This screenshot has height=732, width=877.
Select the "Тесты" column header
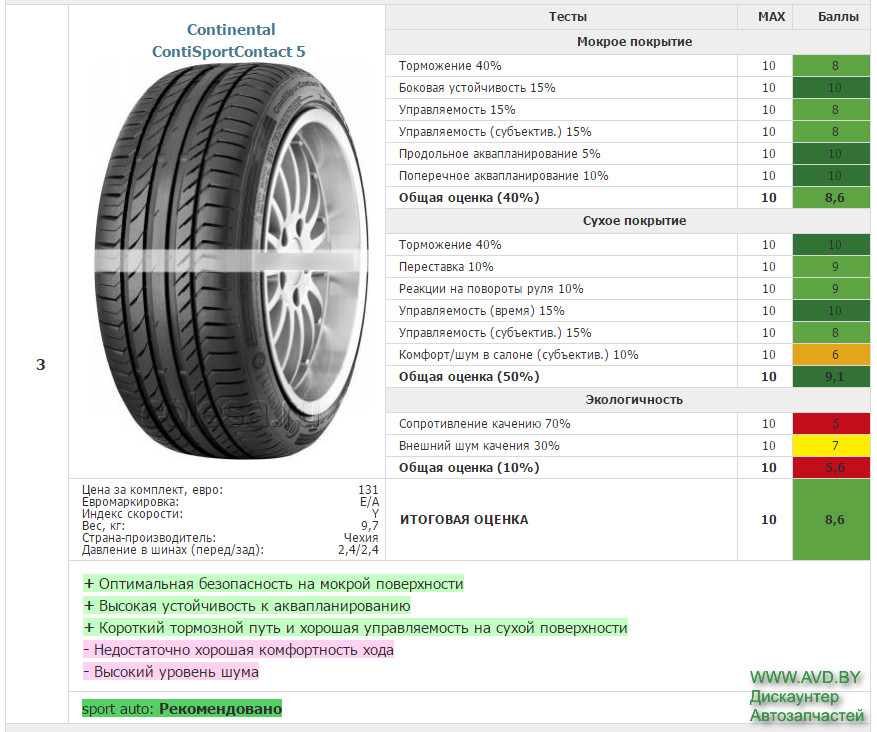click(x=568, y=17)
